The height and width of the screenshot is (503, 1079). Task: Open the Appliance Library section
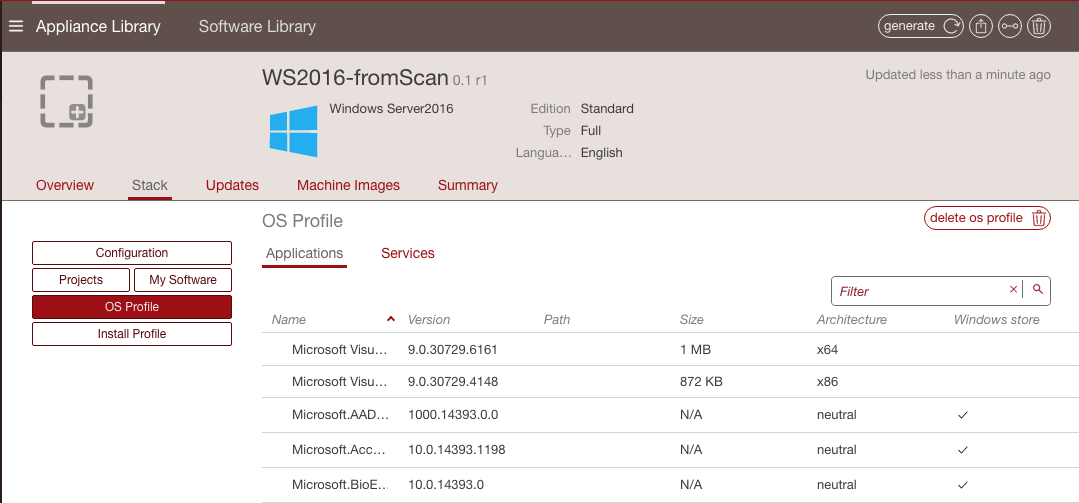[x=98, y=27]
